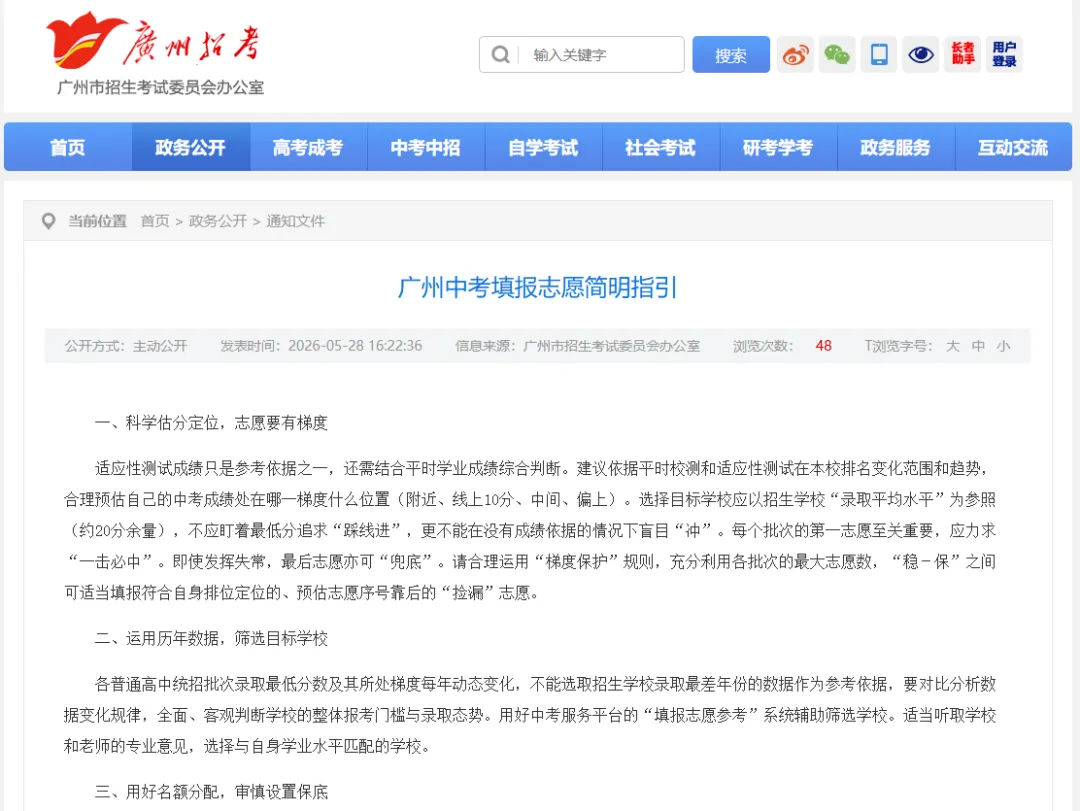Image resolution: width=1080 pixels, height=811 pixels.
Task: Click subtitle 广州市招生考试委员会办公室 under logo
Action: click(160, 88)
